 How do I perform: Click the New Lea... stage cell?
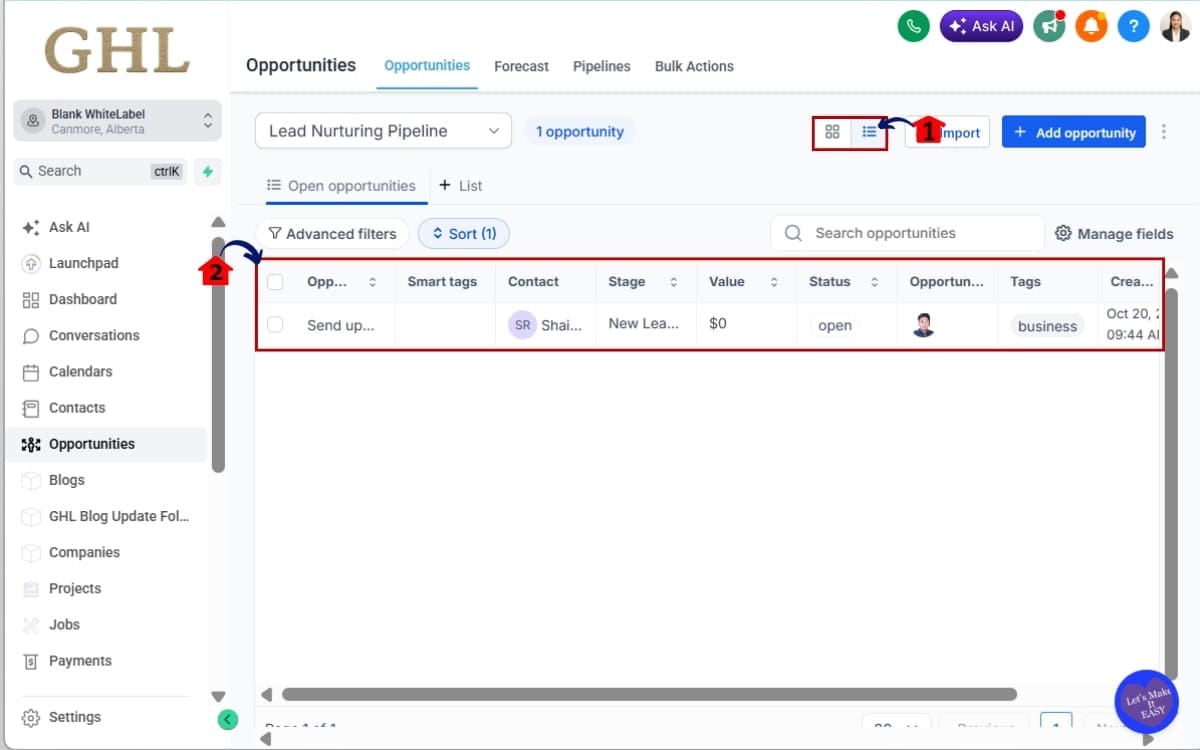644,323
